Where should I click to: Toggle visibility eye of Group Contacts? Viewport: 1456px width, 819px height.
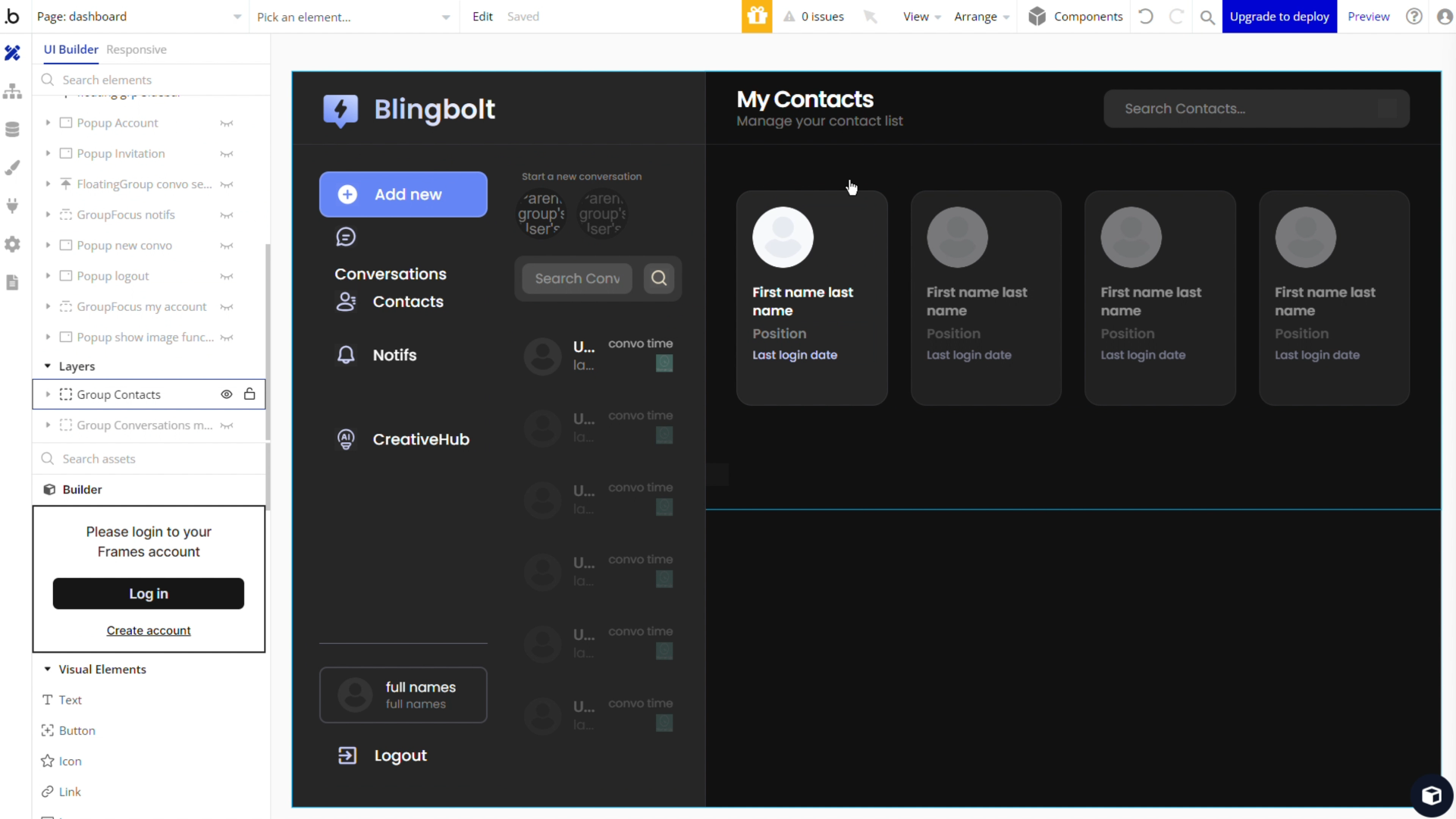(226, 394)
